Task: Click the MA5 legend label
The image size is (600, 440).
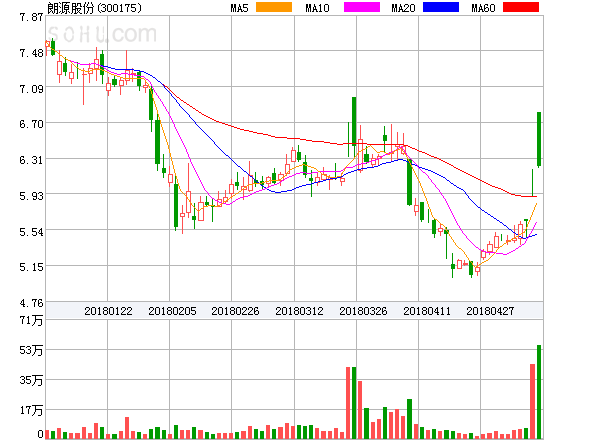Action: [x=239, y=8]
